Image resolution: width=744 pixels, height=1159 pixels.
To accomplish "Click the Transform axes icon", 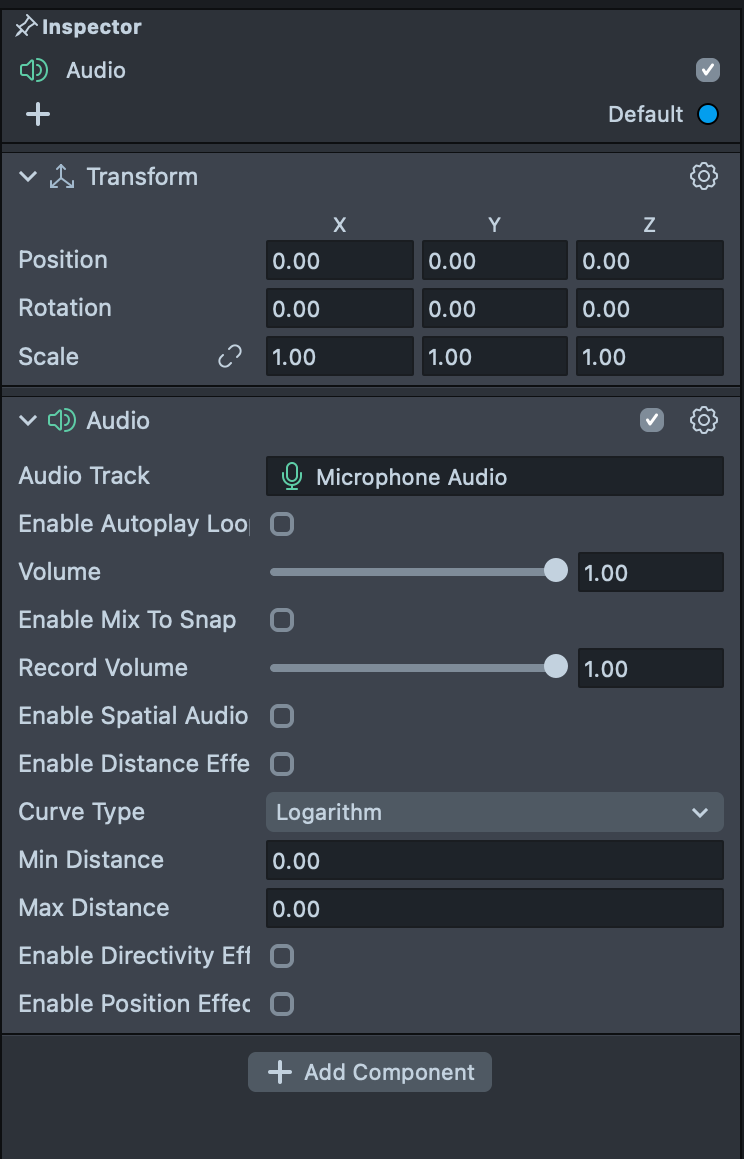I will click(62, 177).
